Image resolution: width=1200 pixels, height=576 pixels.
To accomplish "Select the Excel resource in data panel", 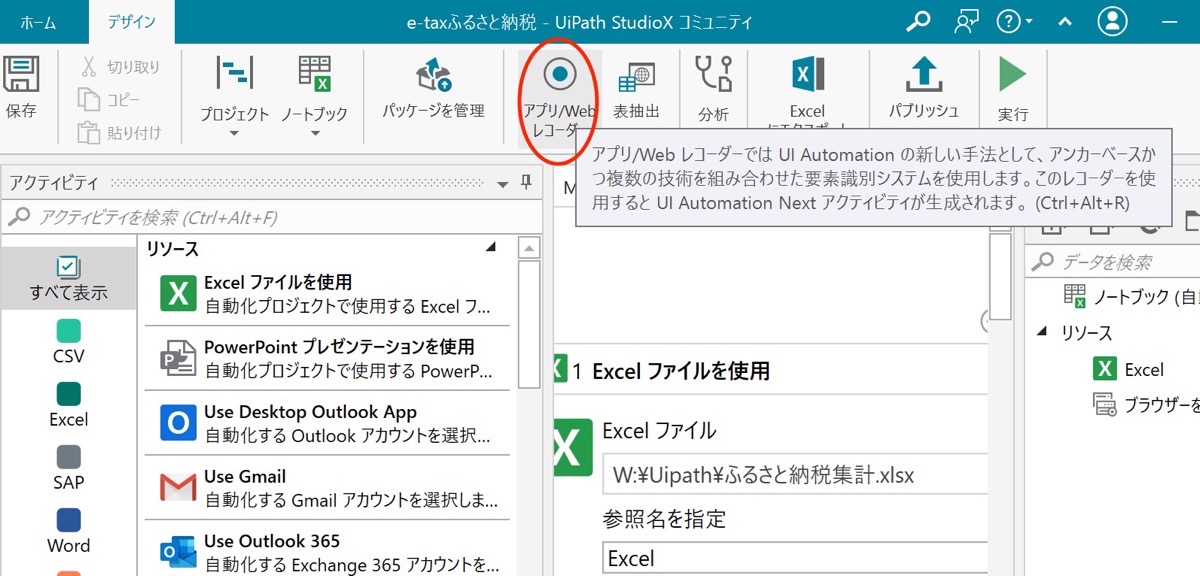I will tap(1129, 369).
